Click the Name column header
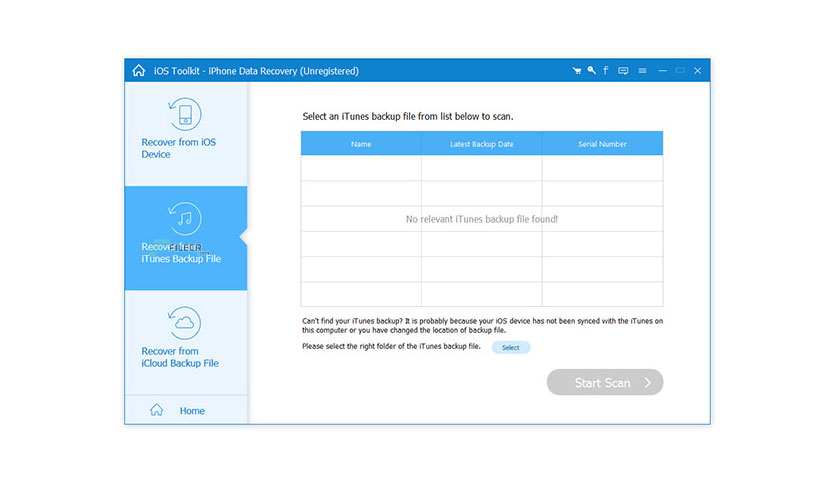 (x=361, y=144)
